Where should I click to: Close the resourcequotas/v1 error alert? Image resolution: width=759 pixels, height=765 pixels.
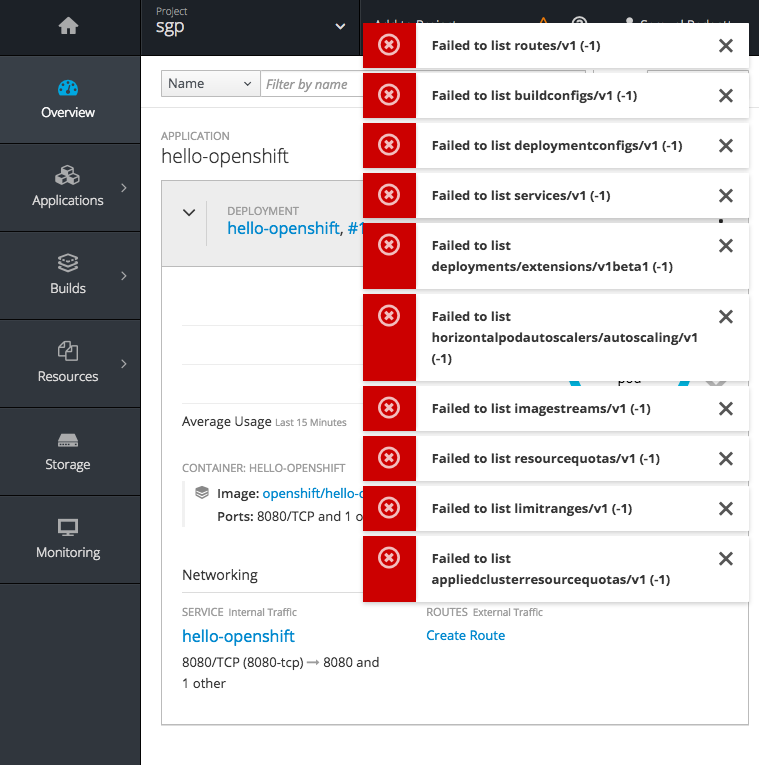click(x=726, y=459)
